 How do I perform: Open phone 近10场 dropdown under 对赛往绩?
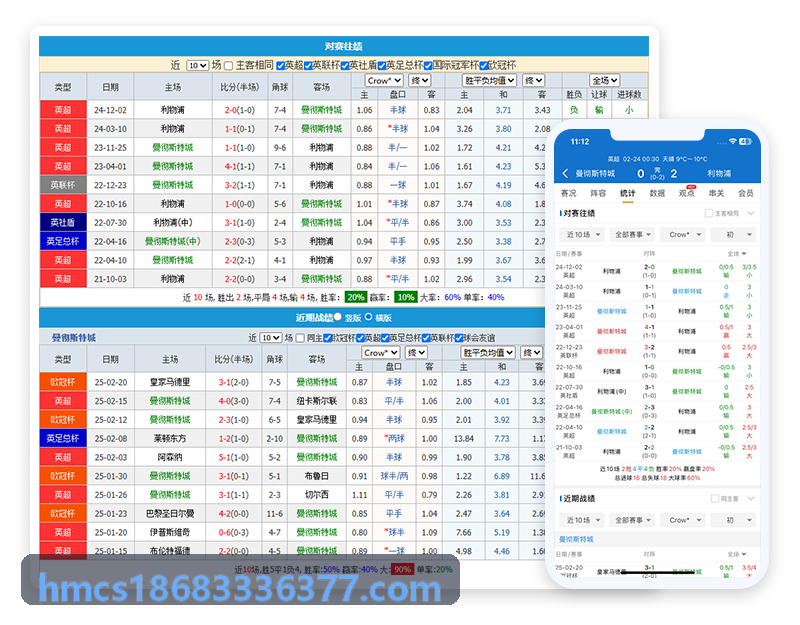coord(583,235)
